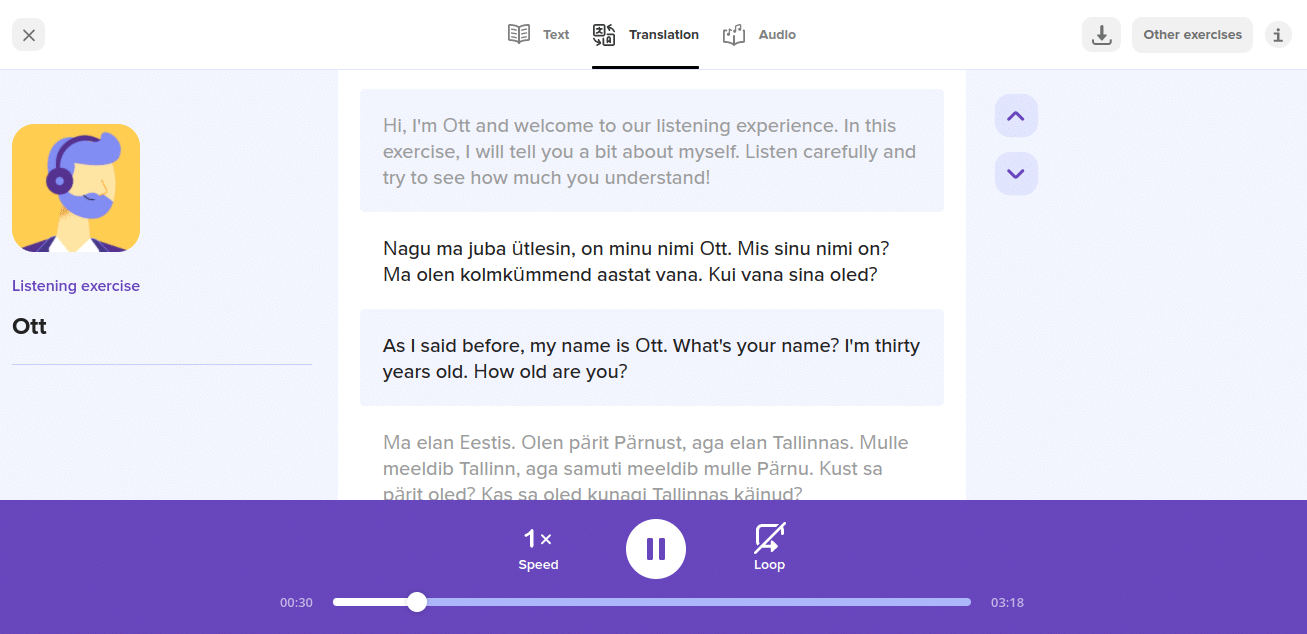Select the English translation 'As I said before'

point(651,358)
